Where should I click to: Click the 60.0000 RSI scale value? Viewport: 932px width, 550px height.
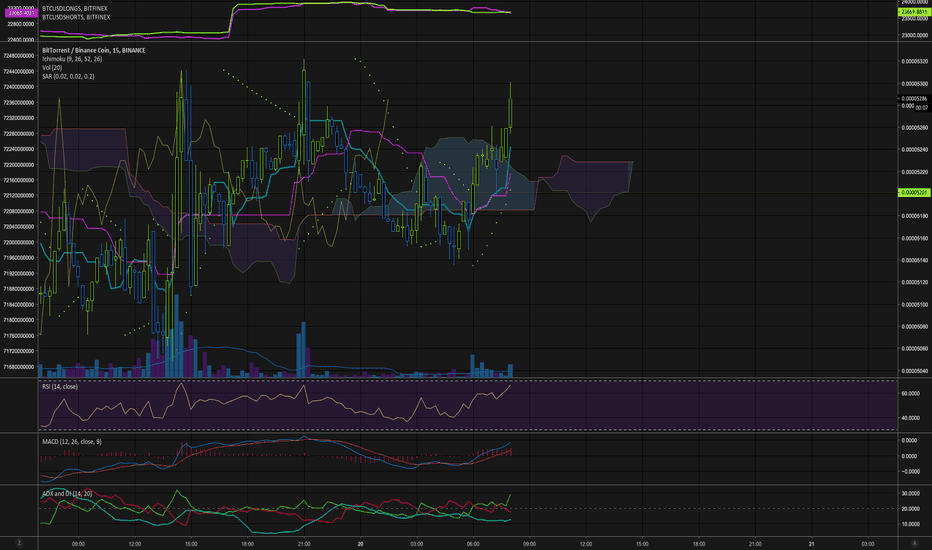click(911, 394)
